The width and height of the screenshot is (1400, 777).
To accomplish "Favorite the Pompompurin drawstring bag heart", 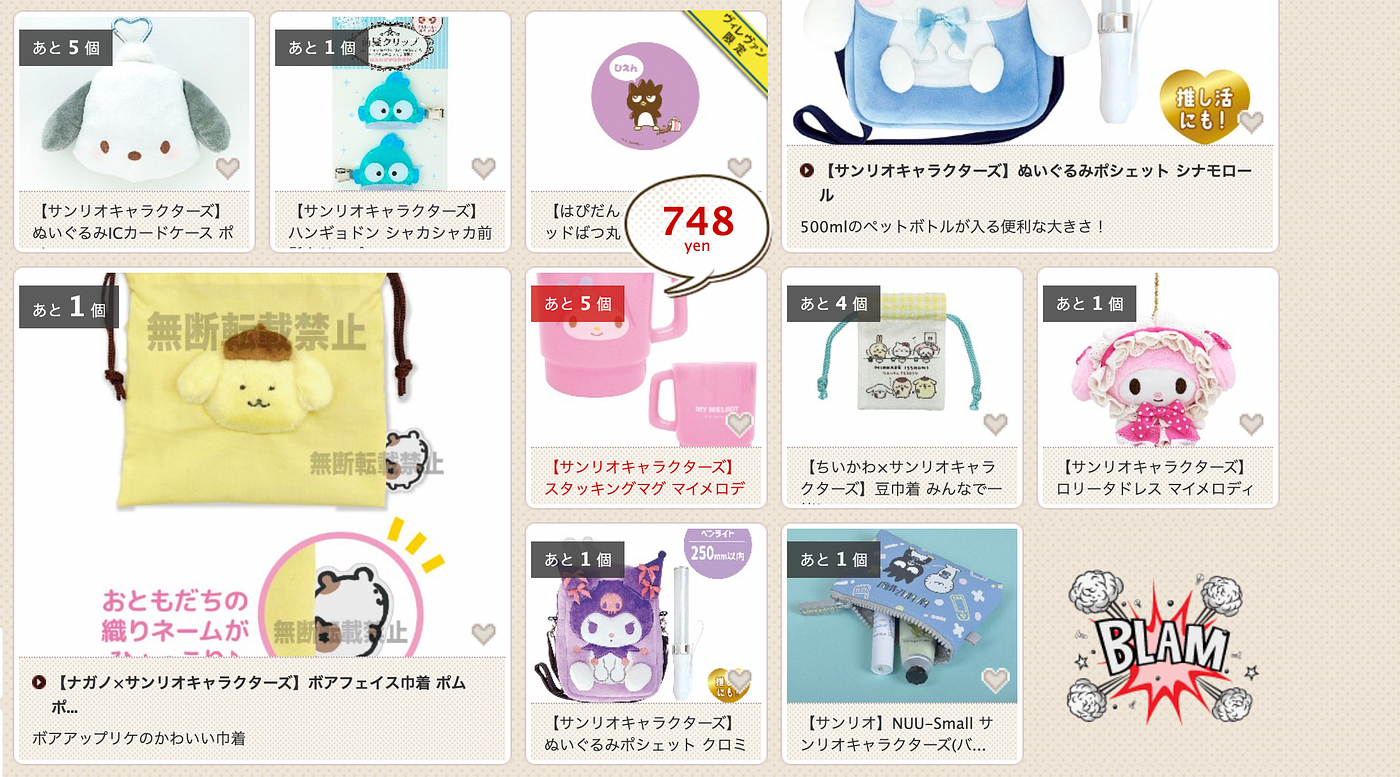I will (484, 633).
